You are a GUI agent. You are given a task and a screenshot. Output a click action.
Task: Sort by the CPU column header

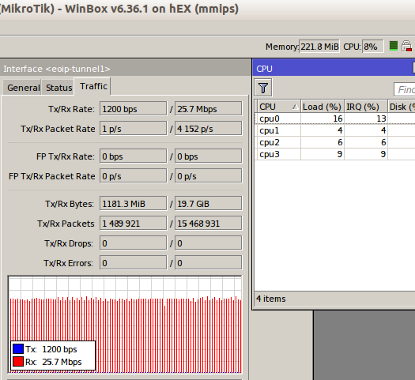(278, 107)
